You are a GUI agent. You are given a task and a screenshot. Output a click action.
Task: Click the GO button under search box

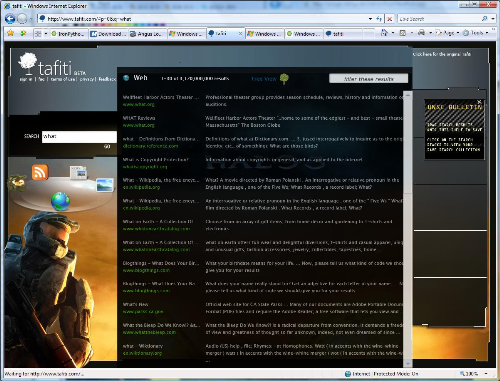click(x=107, y=146)
